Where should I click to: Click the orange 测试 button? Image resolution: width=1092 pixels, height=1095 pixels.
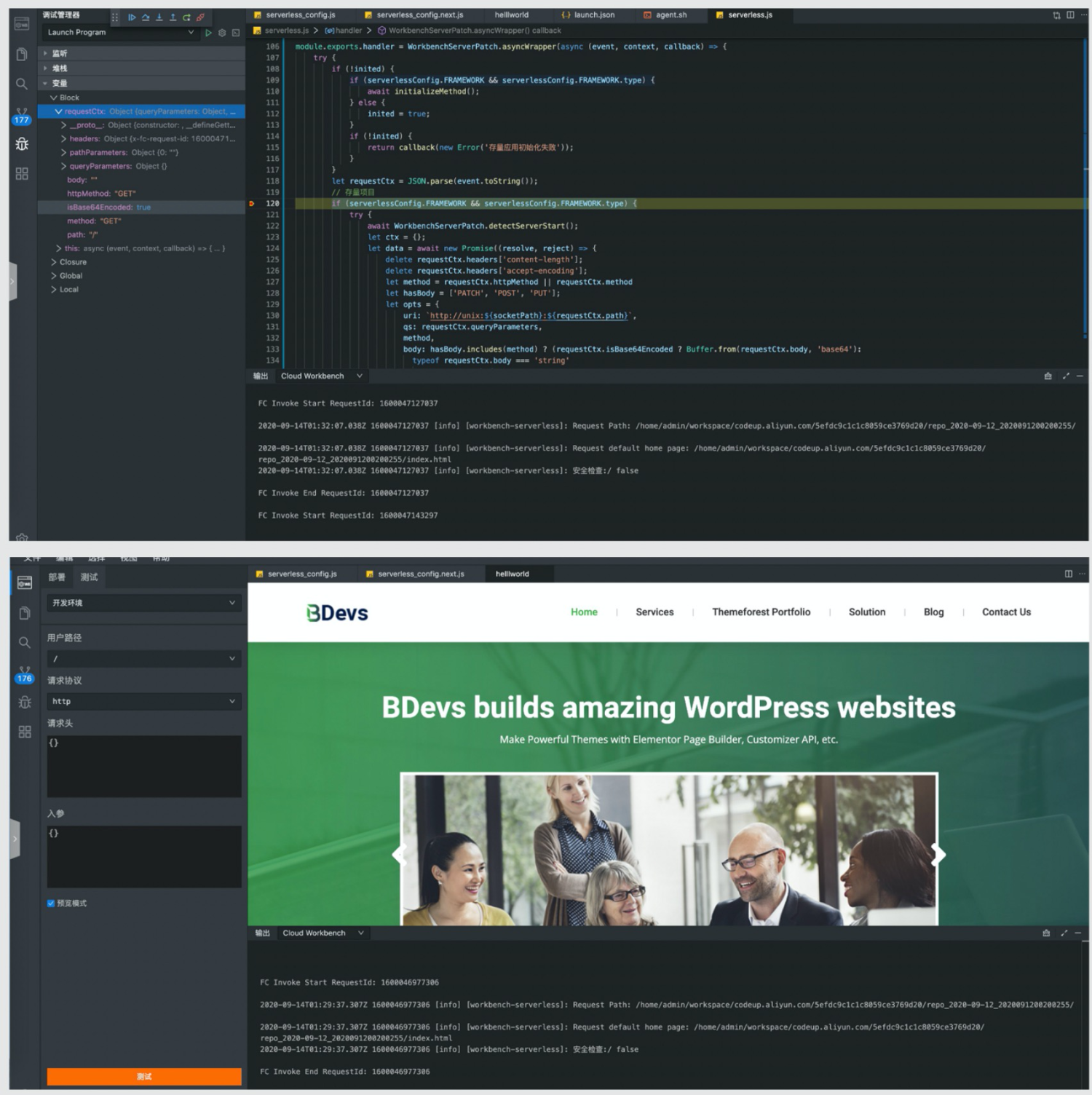144,1076
